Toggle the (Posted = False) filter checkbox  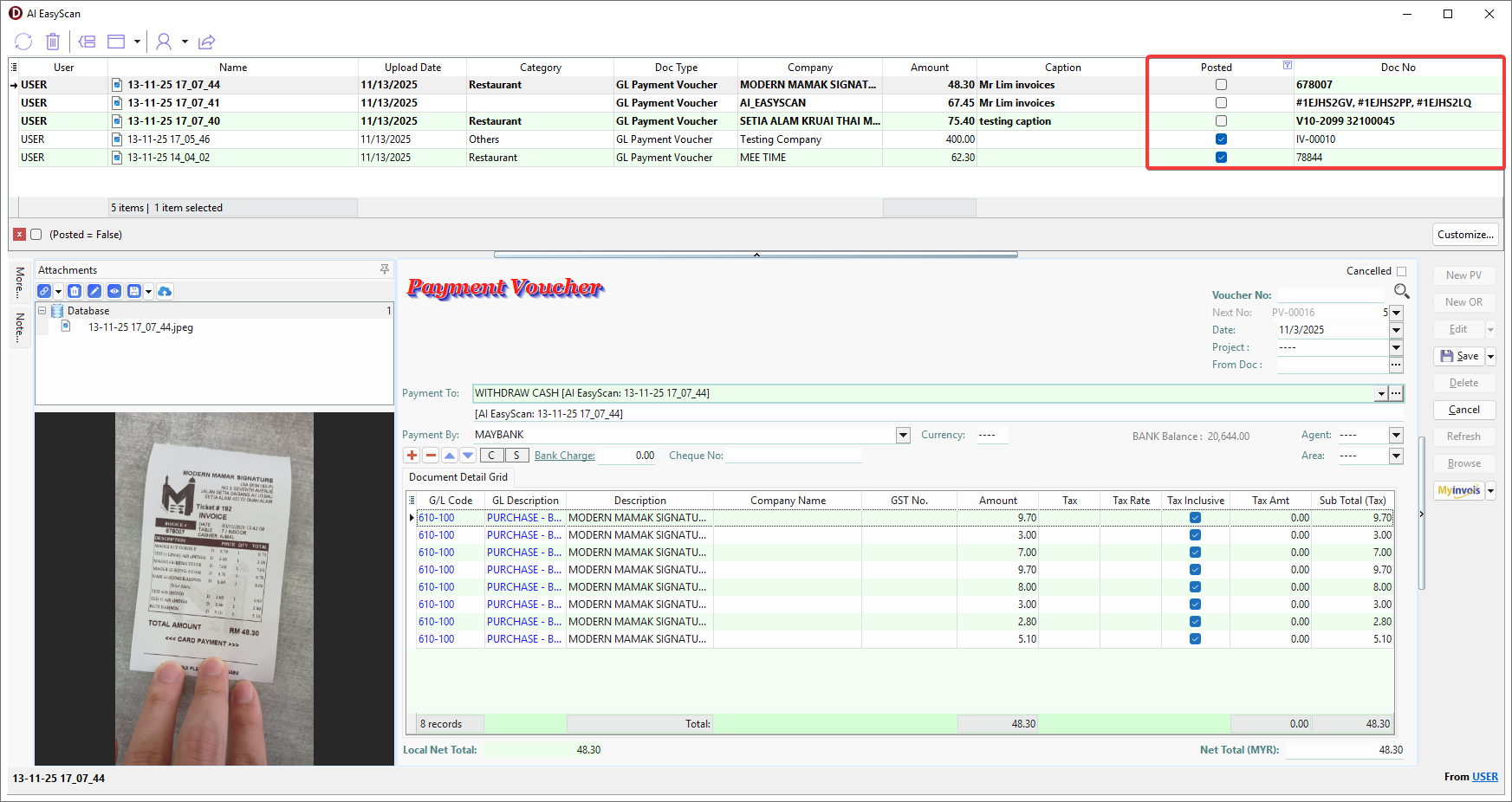click(36, 235)
